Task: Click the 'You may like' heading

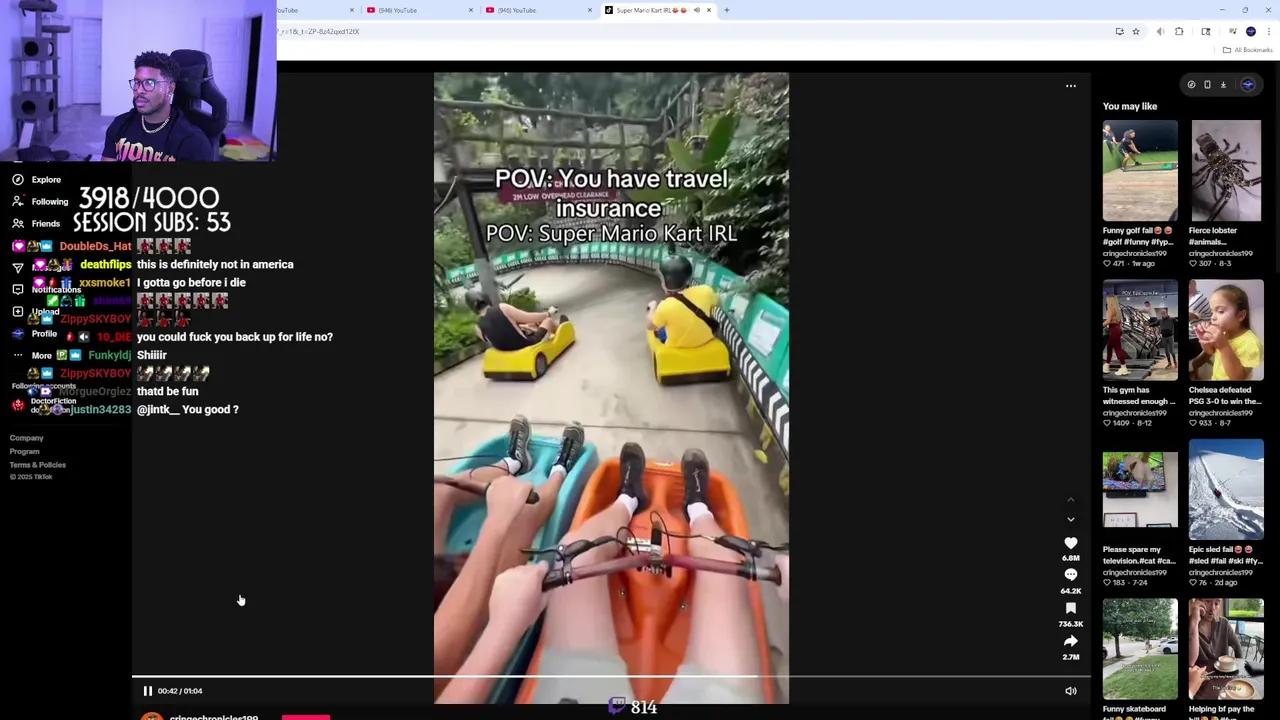Action: pos(1130,106)
